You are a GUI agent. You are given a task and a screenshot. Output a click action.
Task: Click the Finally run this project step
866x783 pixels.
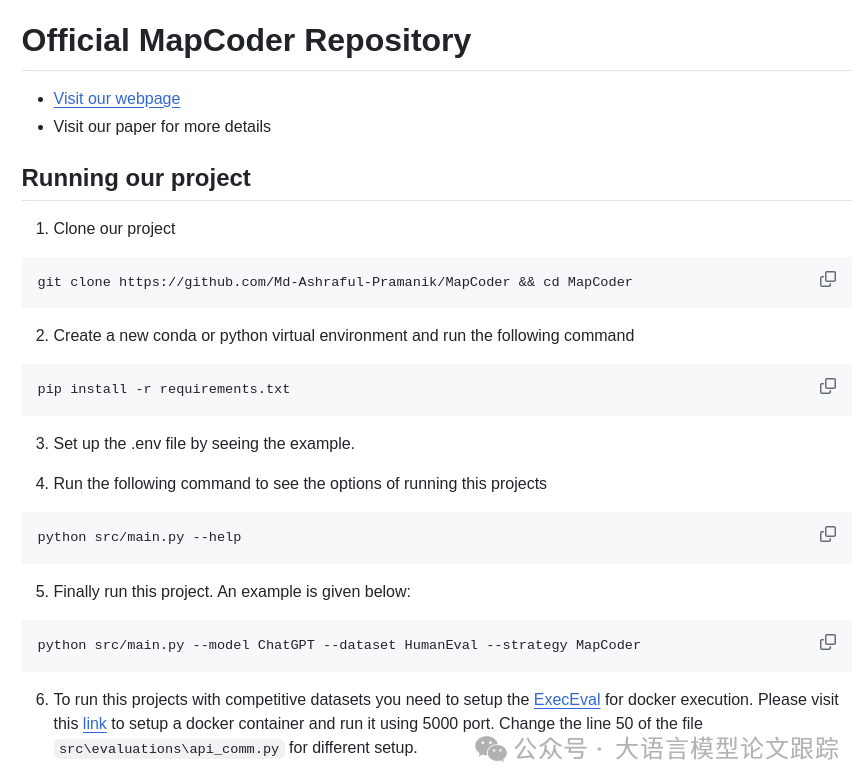pyautogui.click(x=232, y=592)
